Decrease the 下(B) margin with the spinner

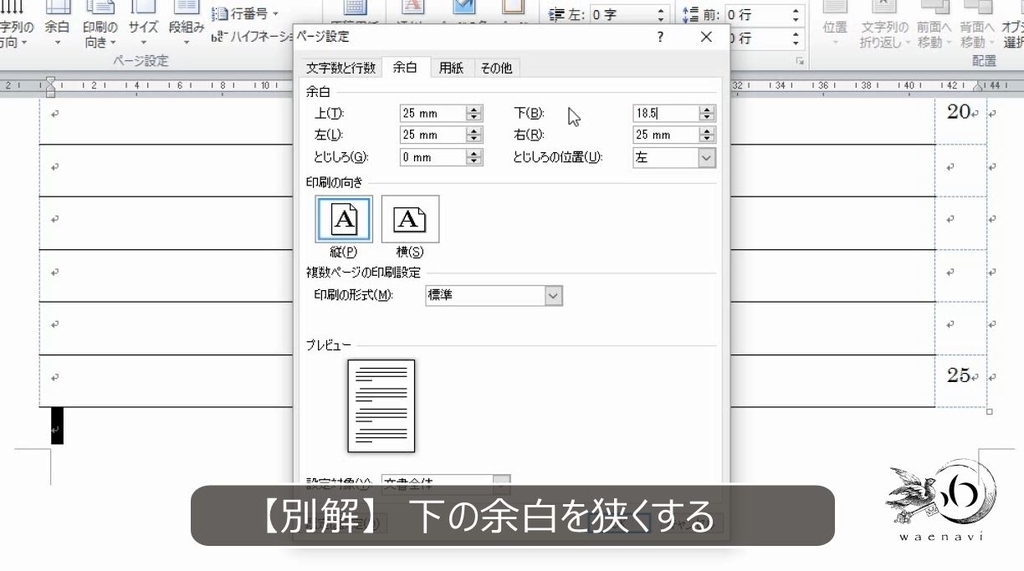[x=707, y=117]
